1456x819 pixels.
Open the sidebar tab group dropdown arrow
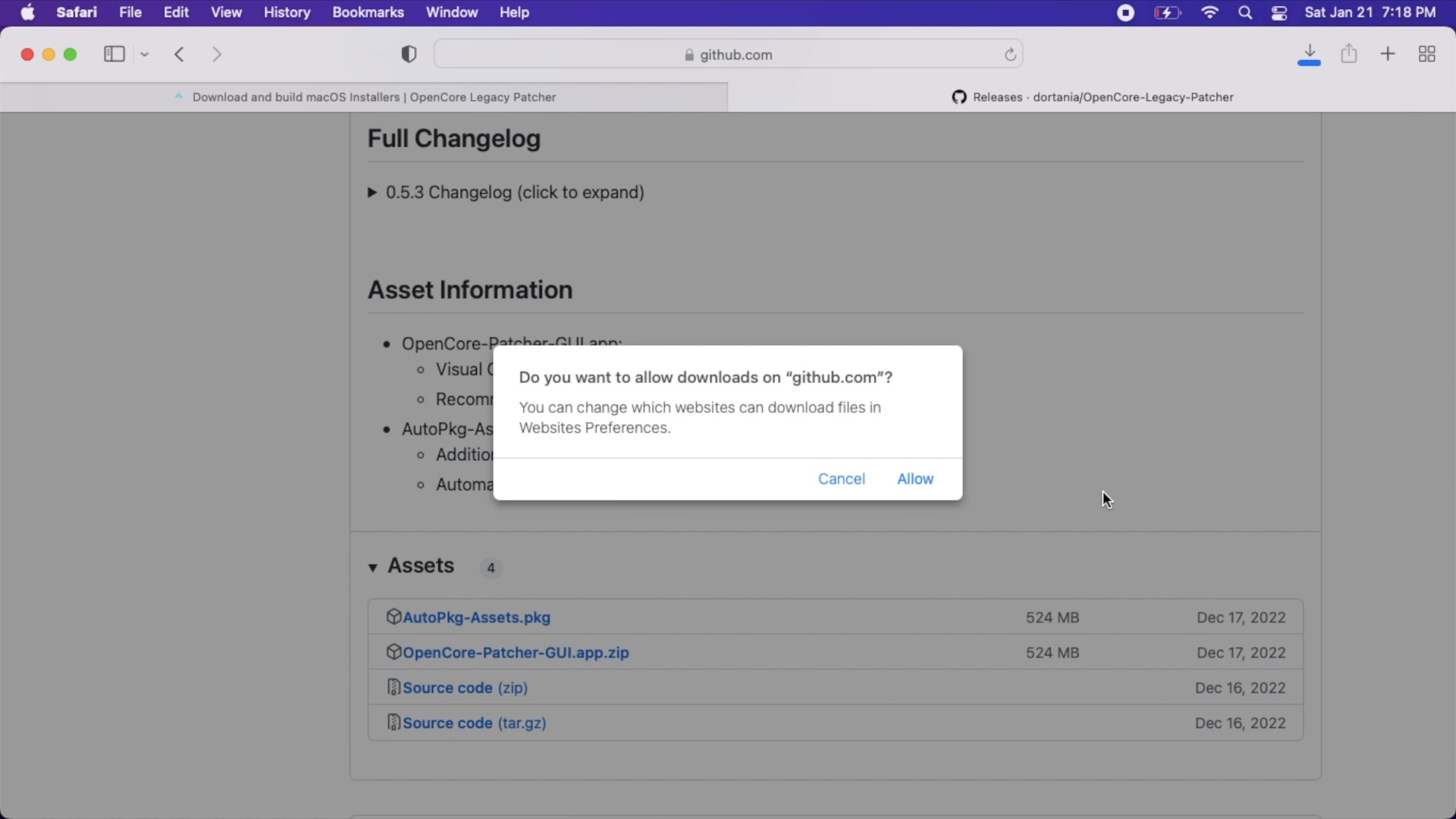[x=144, y=55]
